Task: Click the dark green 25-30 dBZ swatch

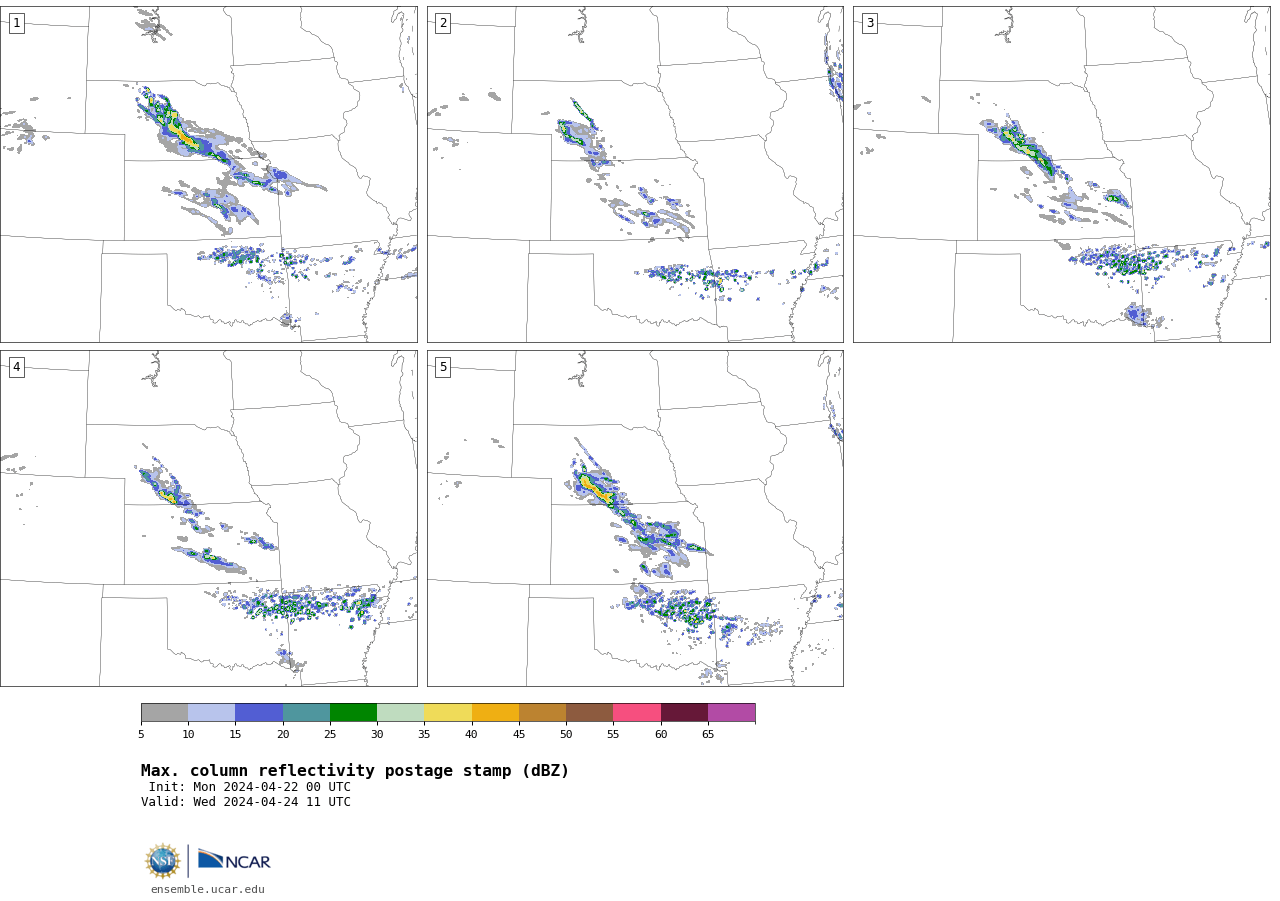Action: pyautogui.click(x=353, y=713)
